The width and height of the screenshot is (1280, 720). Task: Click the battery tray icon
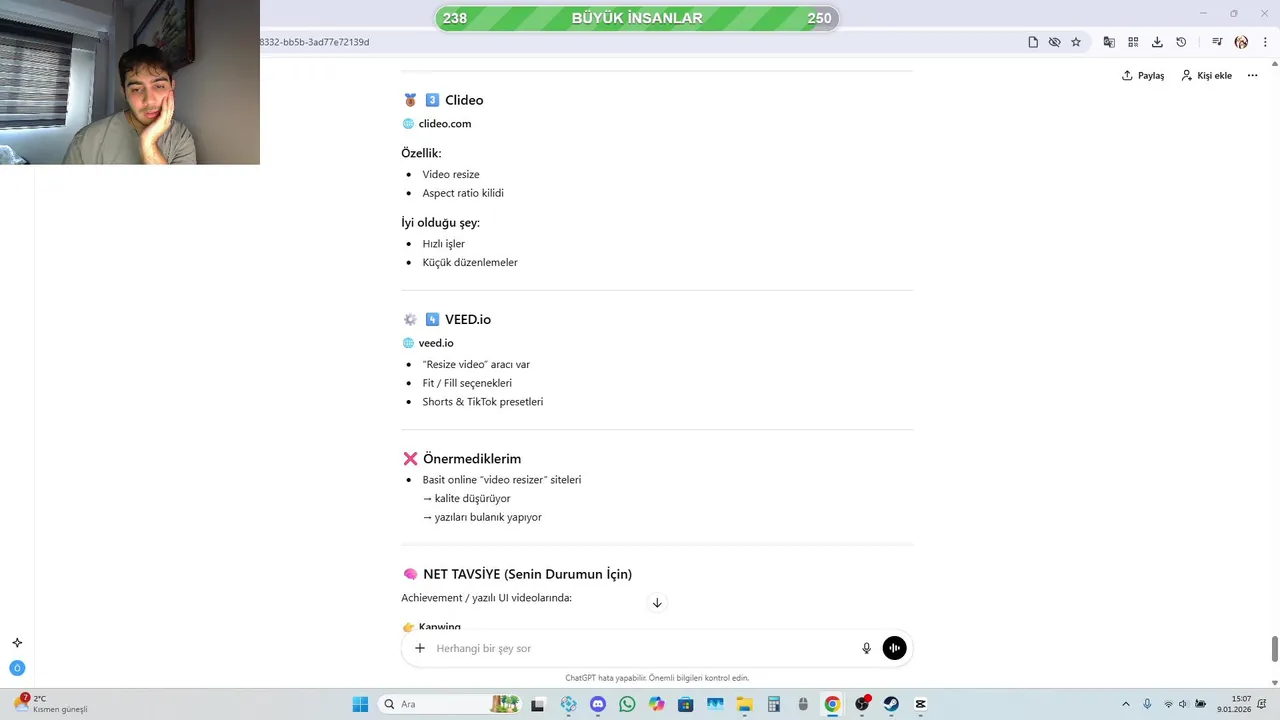coord(1200,704)
